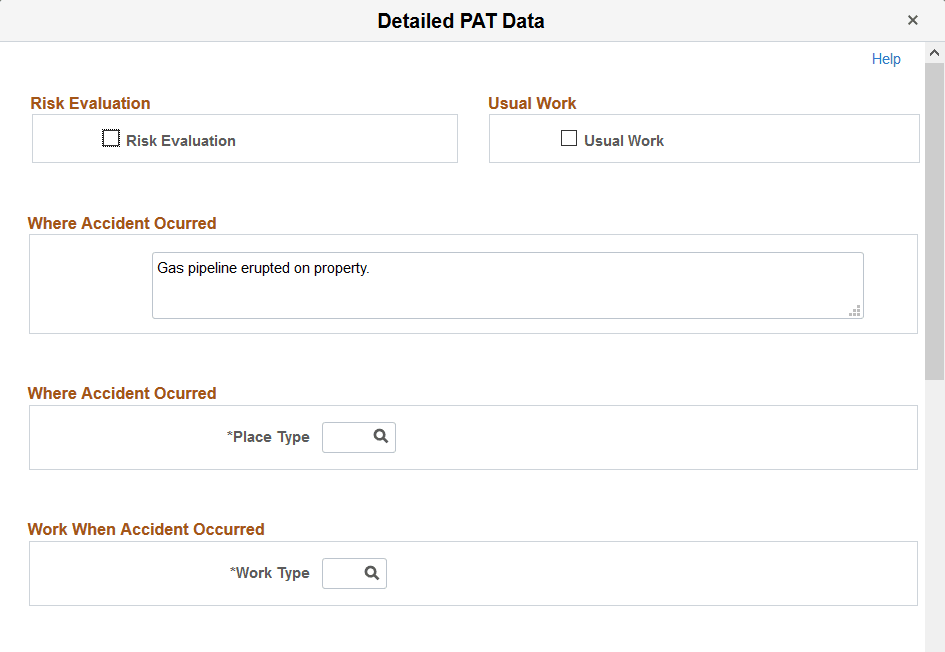Click inside the Work Type input field
The image size is (945, 652).
(x=340, y=573)
